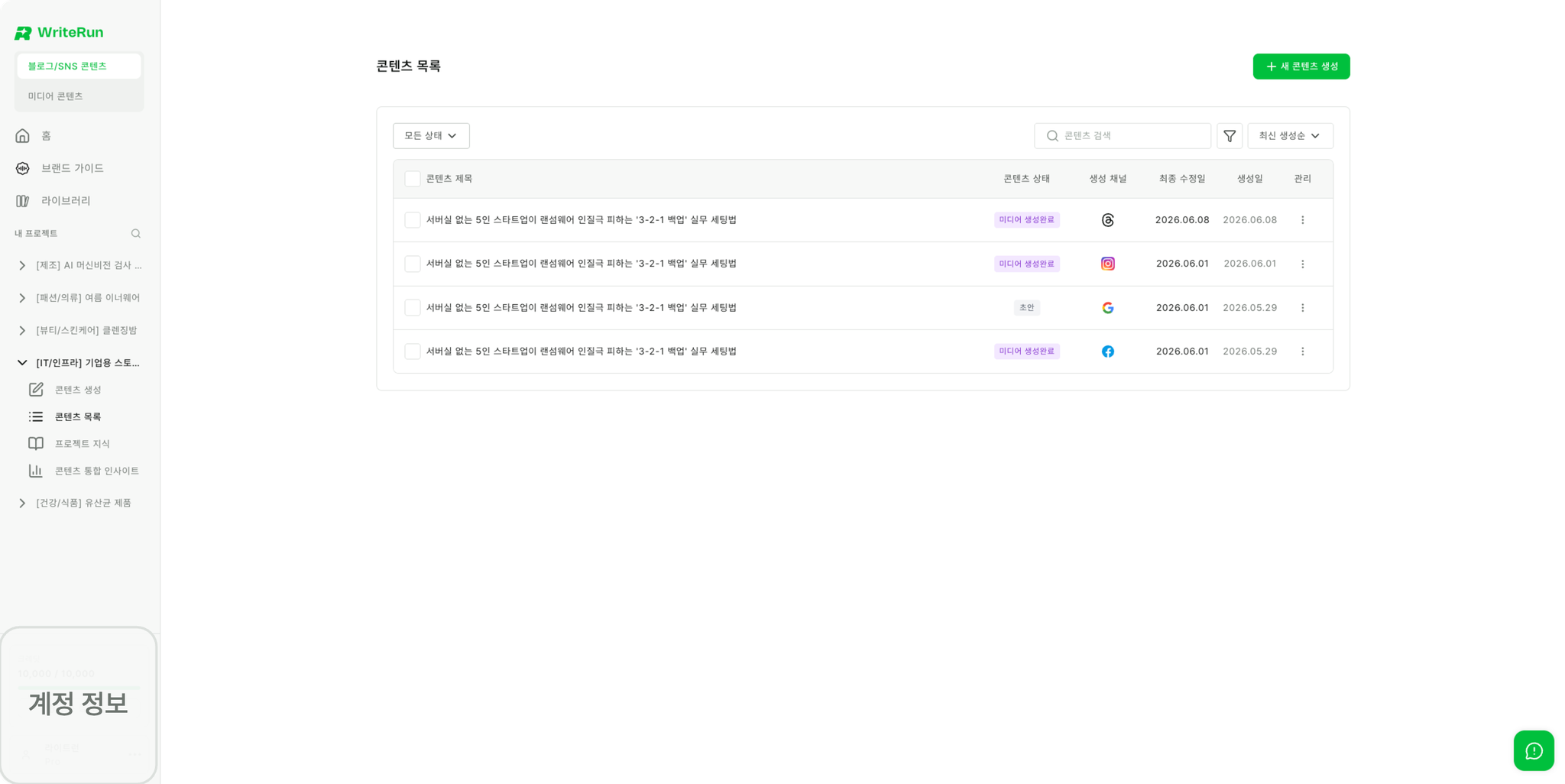Click the 콘텐츠 제목 column header
This screenshot has height=784, width=1565.
[x=449, y=179]
